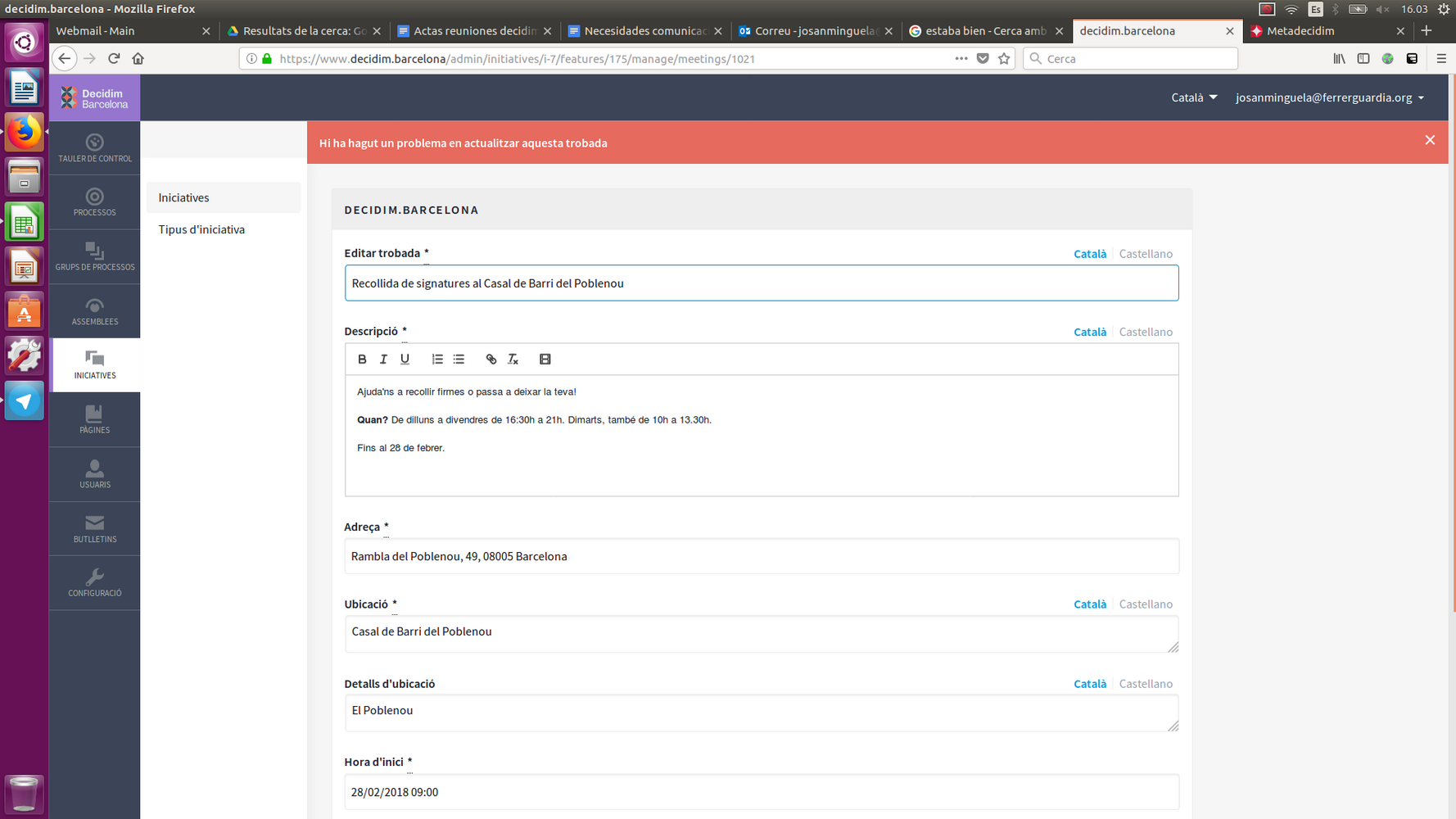Switch title field to Castellano

[x=1145, y=254]
